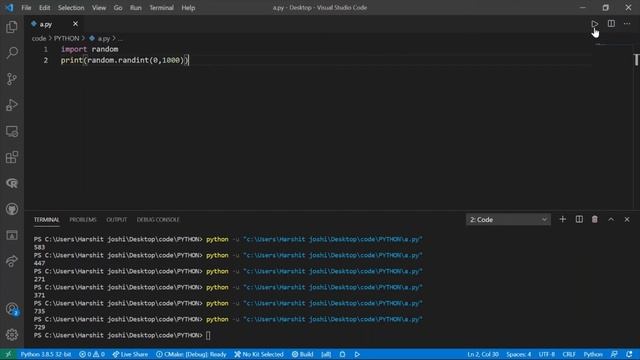Open the Help menu
Image resolution: width=640 pixels, height=360 pixels.
point(188,8)
